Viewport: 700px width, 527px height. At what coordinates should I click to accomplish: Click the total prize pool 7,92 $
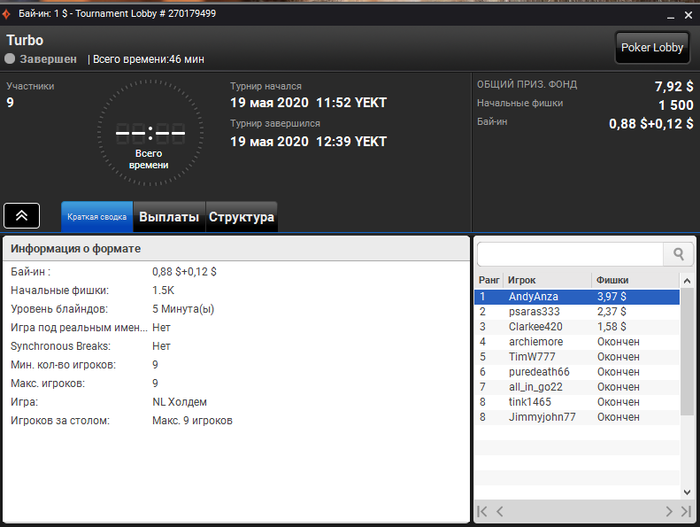[x=674, y=86]
